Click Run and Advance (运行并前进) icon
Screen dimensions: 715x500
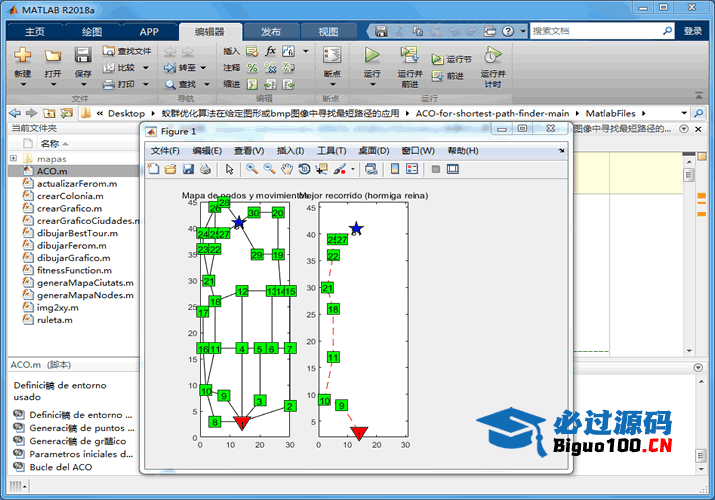[409, 55]
